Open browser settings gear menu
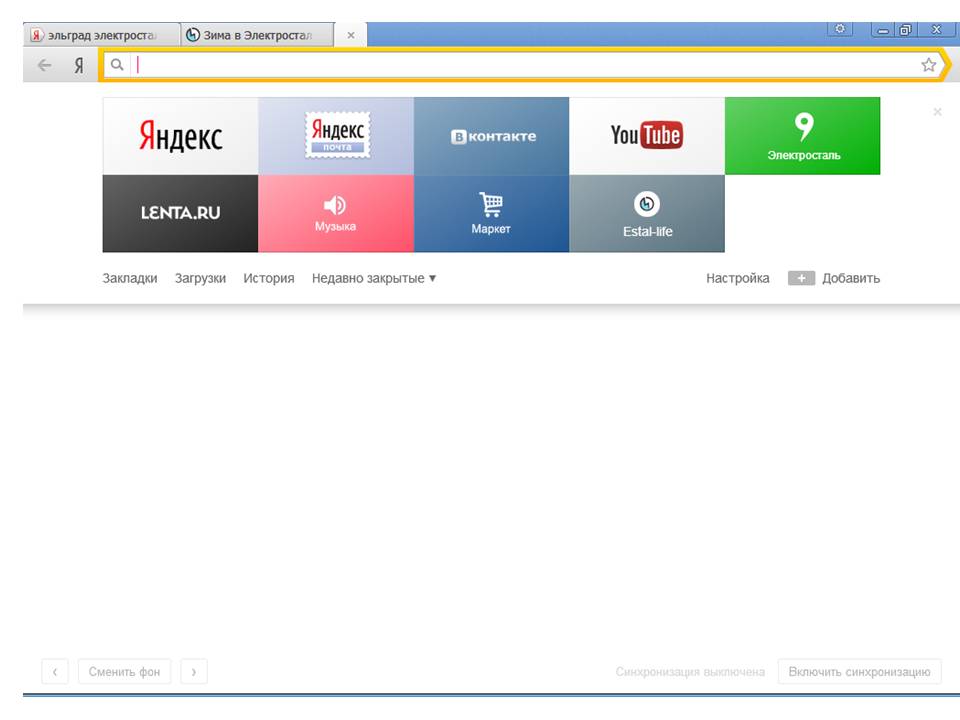 tap(840, 29)
